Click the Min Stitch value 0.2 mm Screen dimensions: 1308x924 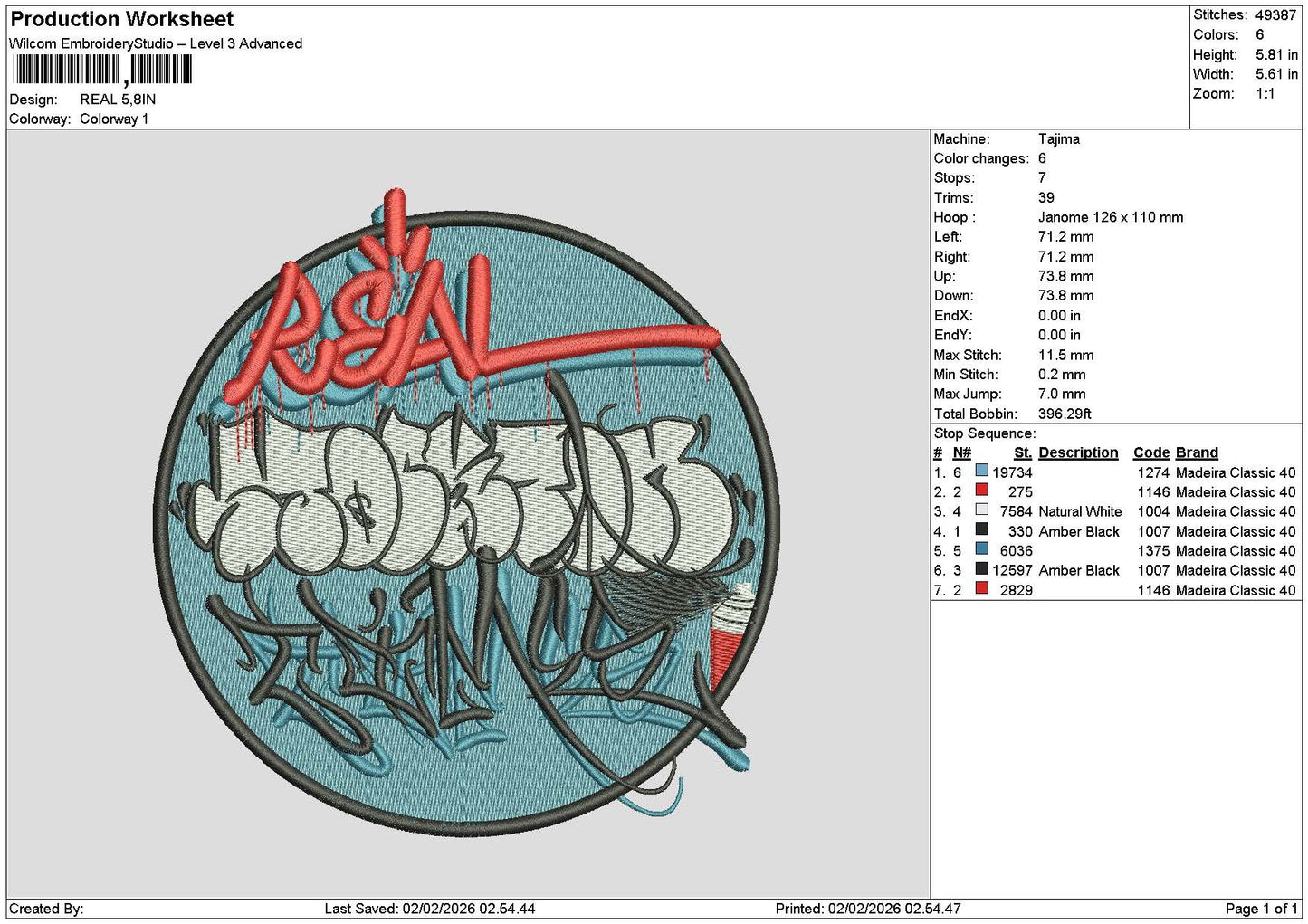point(1063,375)
